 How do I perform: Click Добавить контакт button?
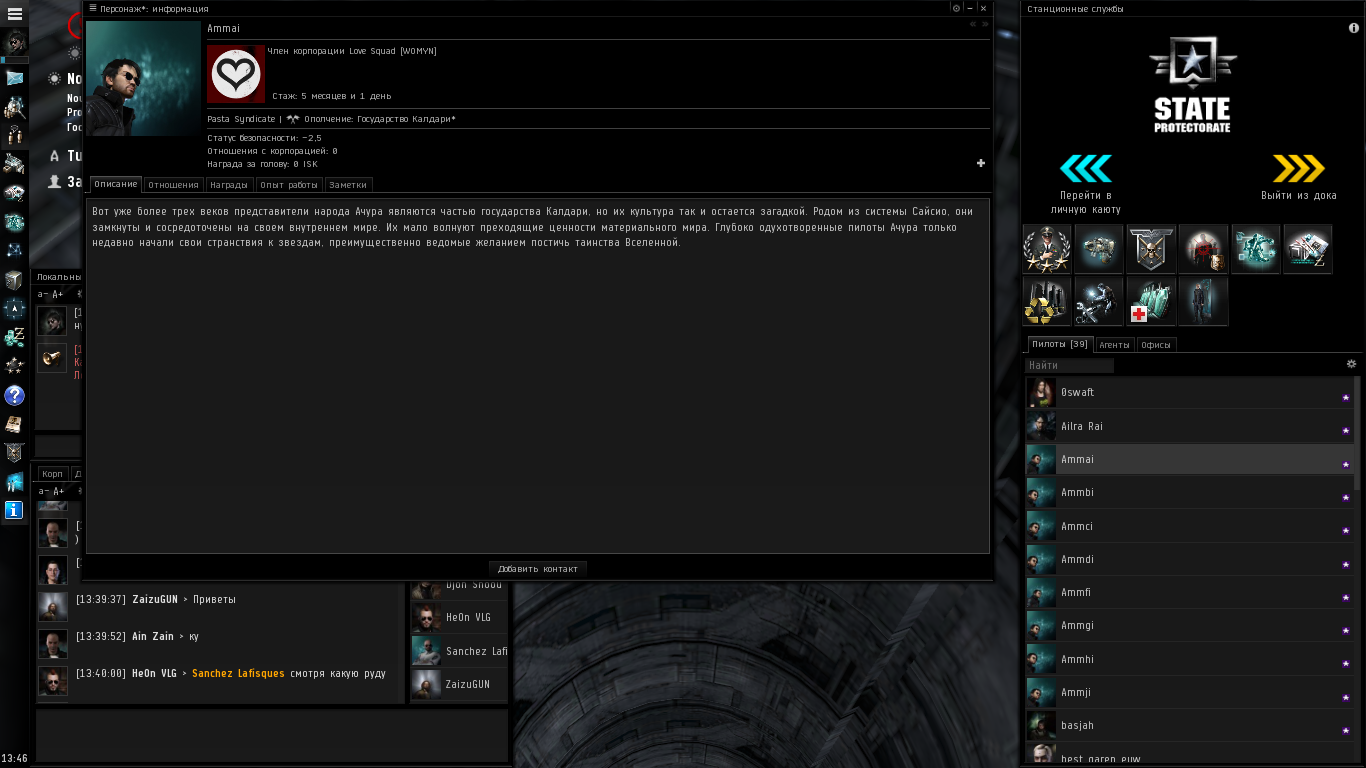(x=538, y=568)
